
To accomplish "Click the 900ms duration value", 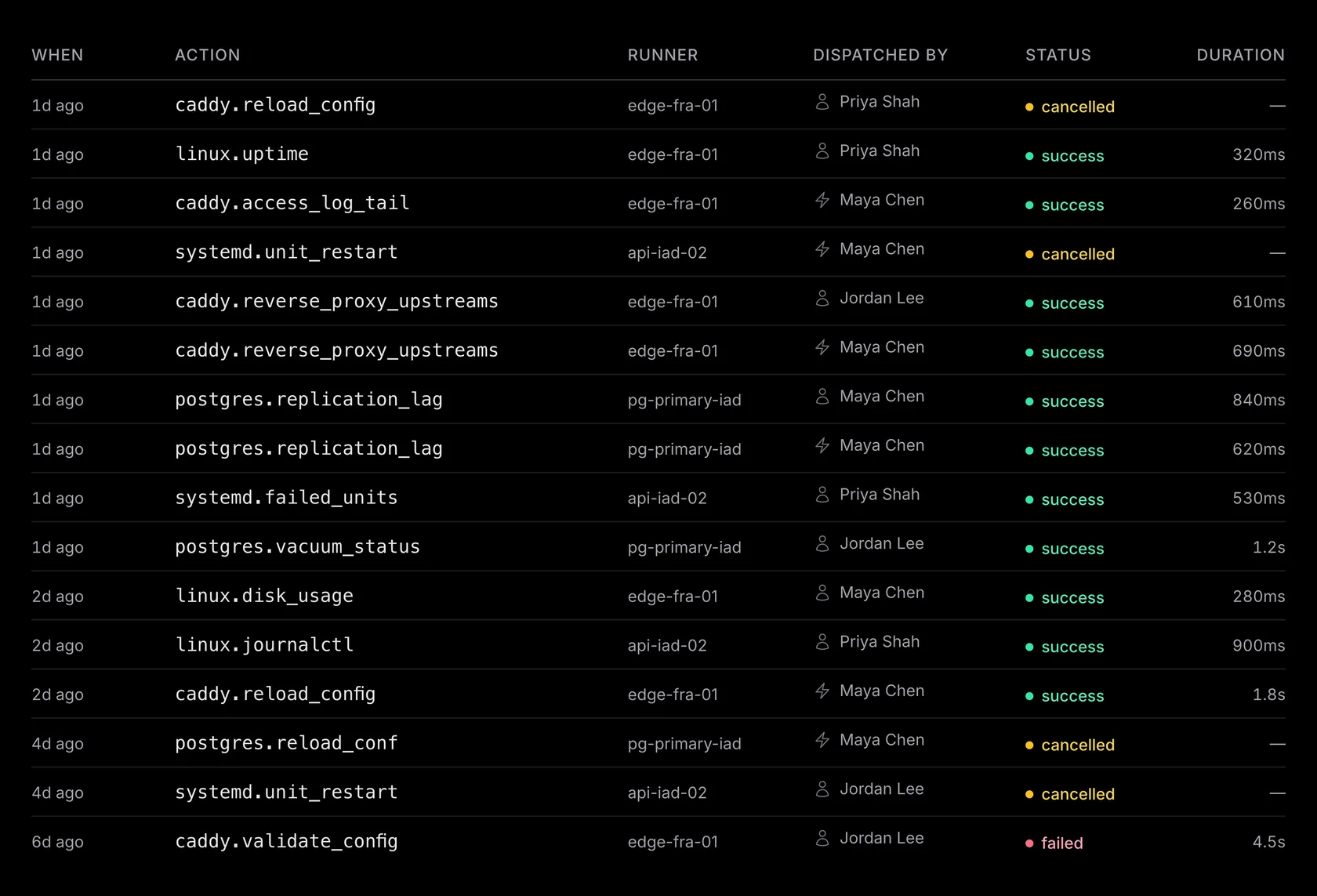I will point(1259,645).
